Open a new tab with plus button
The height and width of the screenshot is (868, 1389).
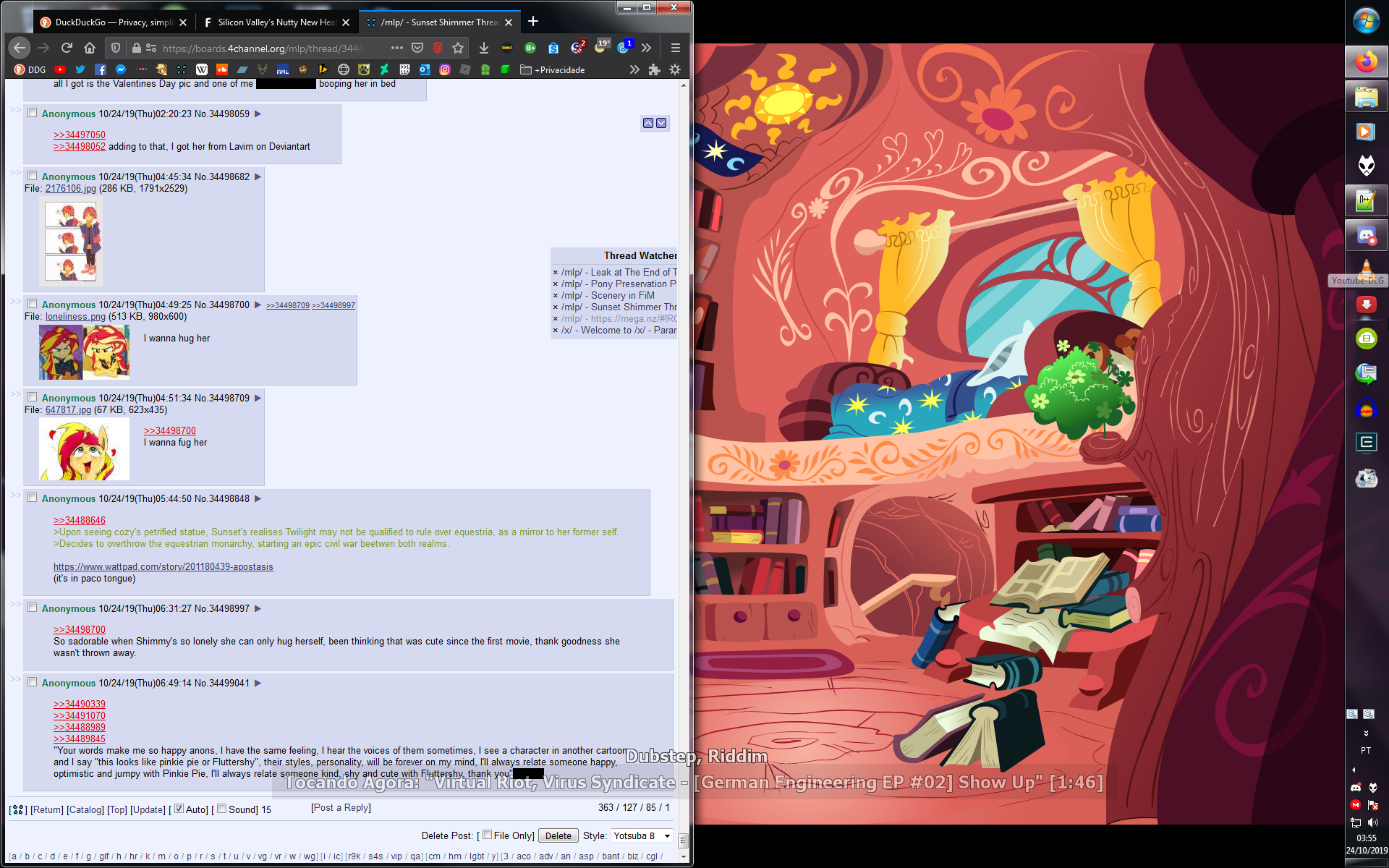click(x=533, y=22)
